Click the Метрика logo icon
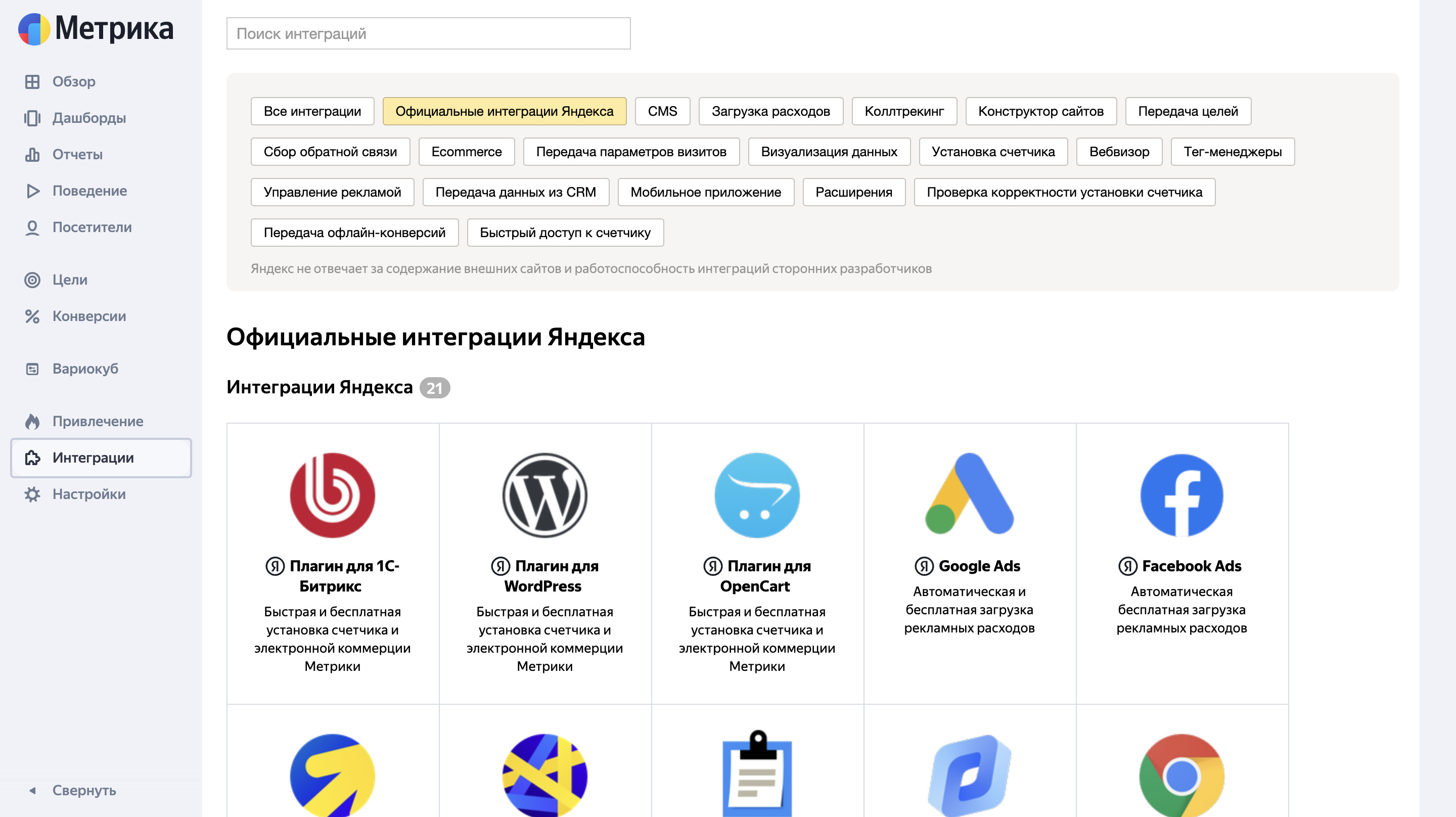Screen dimensions: 1456x817 click(34, 29)
